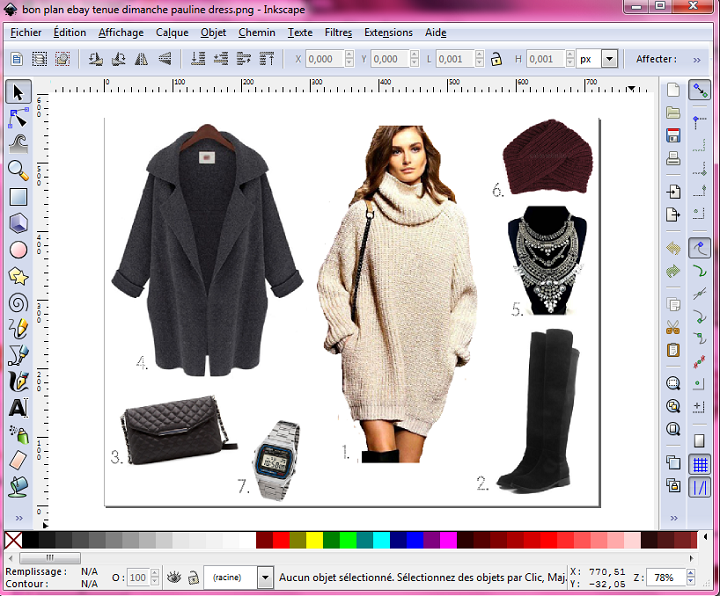720x596 pixels.
Task: Open the Chemin menu
Action: tap(257, 32)
